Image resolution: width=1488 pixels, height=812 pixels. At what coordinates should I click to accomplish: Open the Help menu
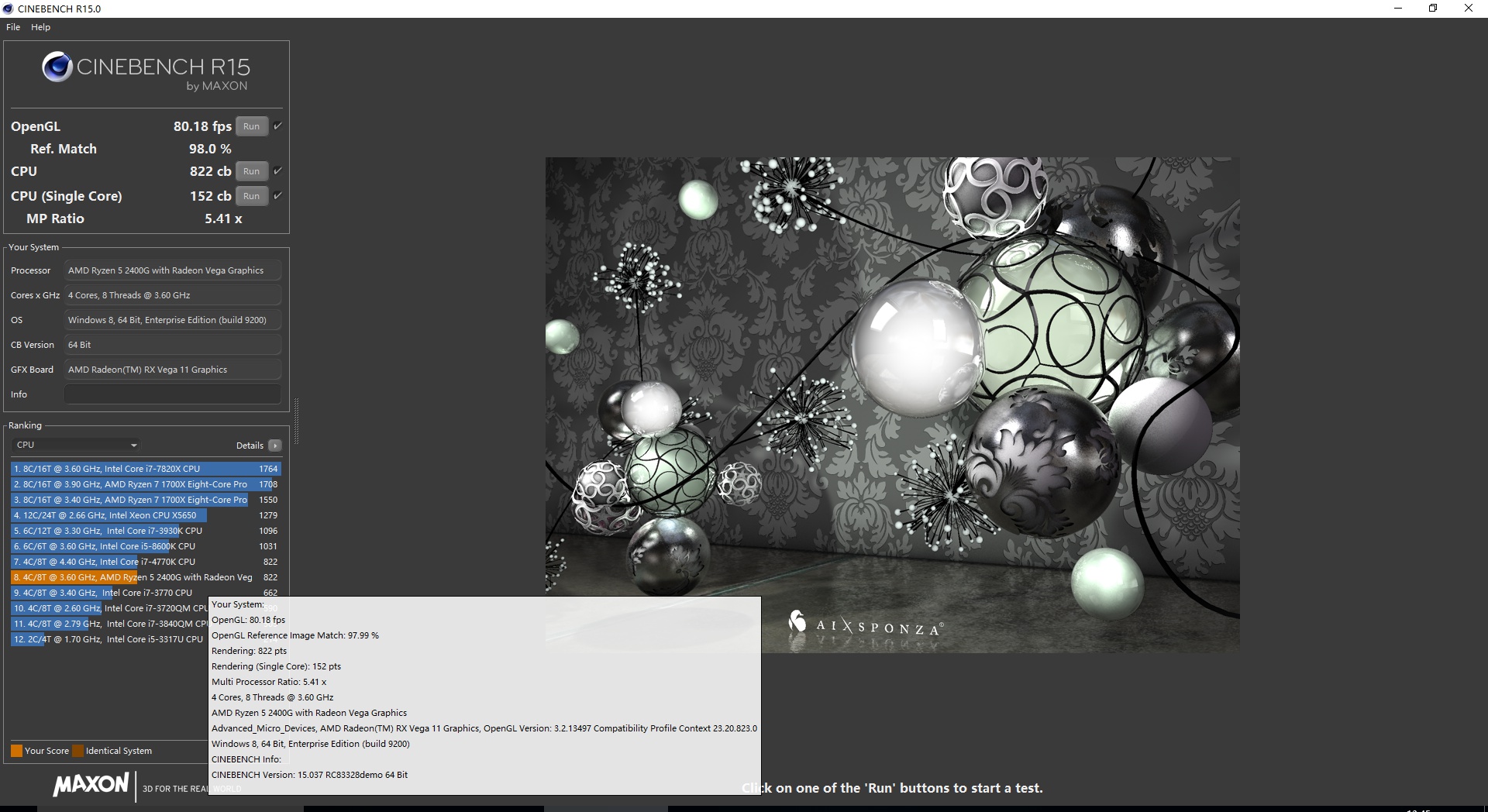coord(40,27)
